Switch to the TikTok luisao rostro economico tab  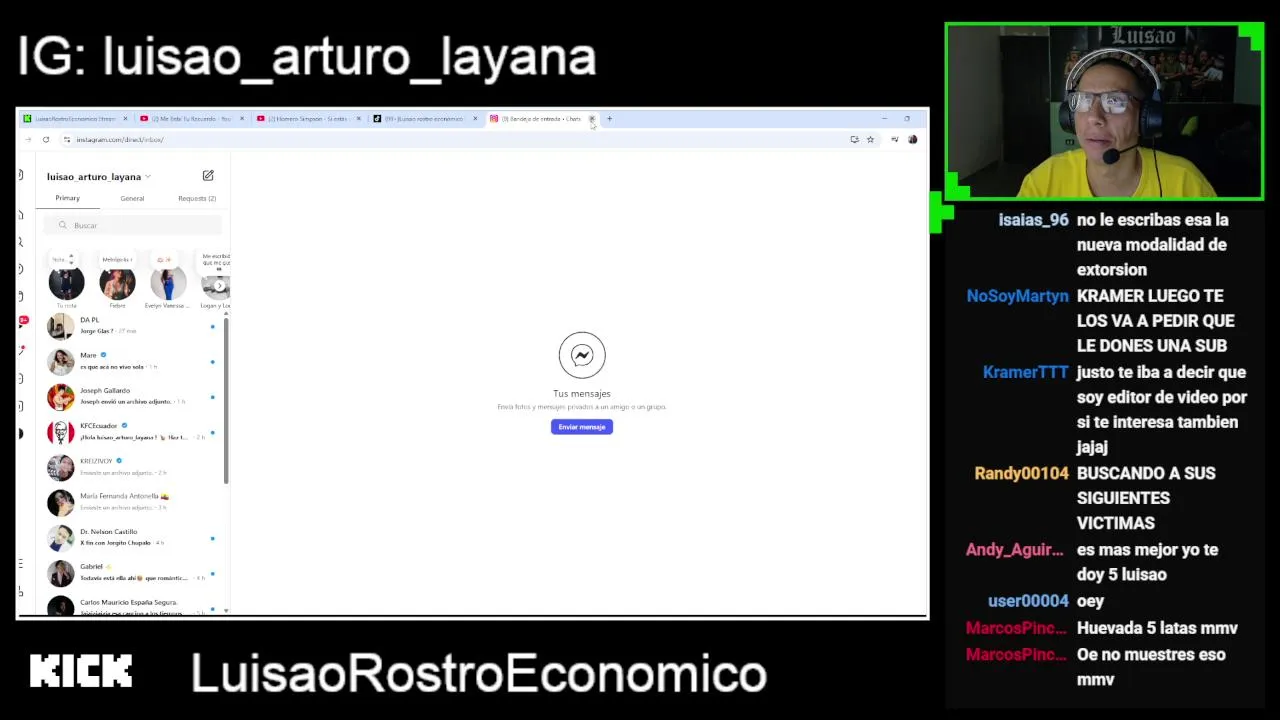coord(425,119)
